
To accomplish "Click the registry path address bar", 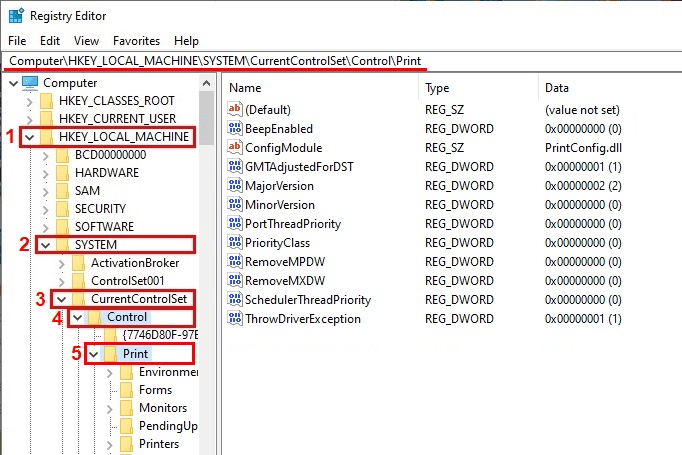I will click(341, 61).
